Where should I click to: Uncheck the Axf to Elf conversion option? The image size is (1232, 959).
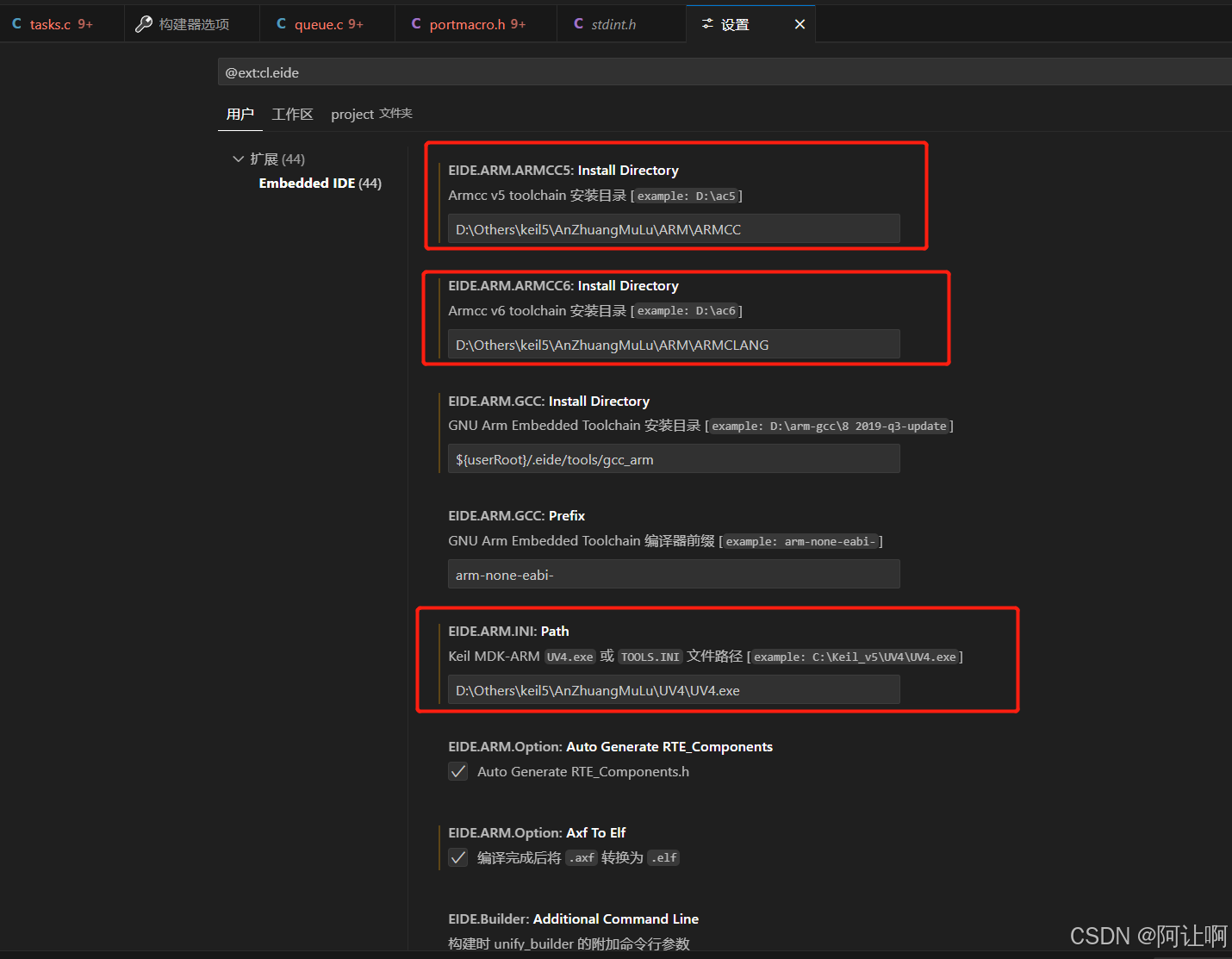(x=457, y=857)
